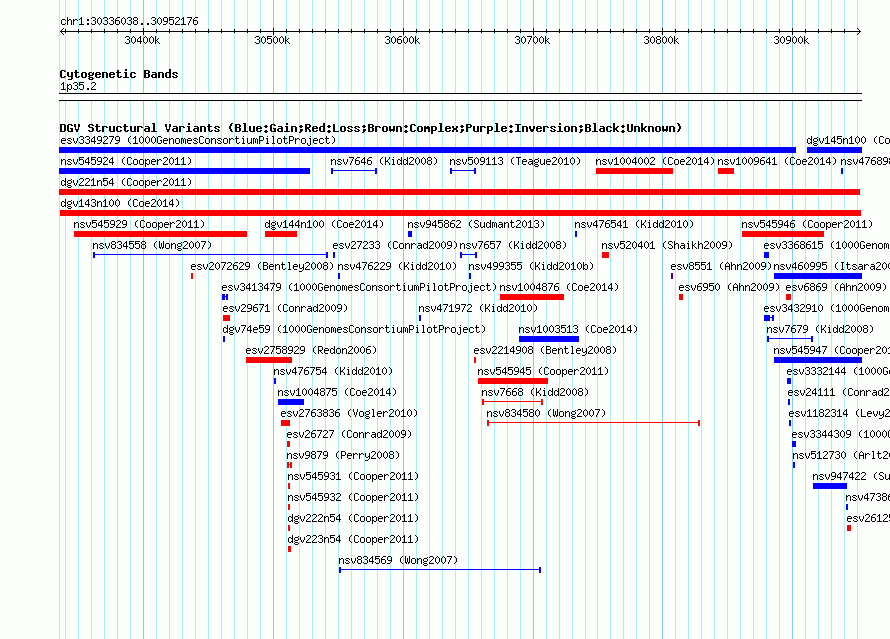
Task: Open nsv7679 (Kidd2008) label
Action: [x=820, y=329]
